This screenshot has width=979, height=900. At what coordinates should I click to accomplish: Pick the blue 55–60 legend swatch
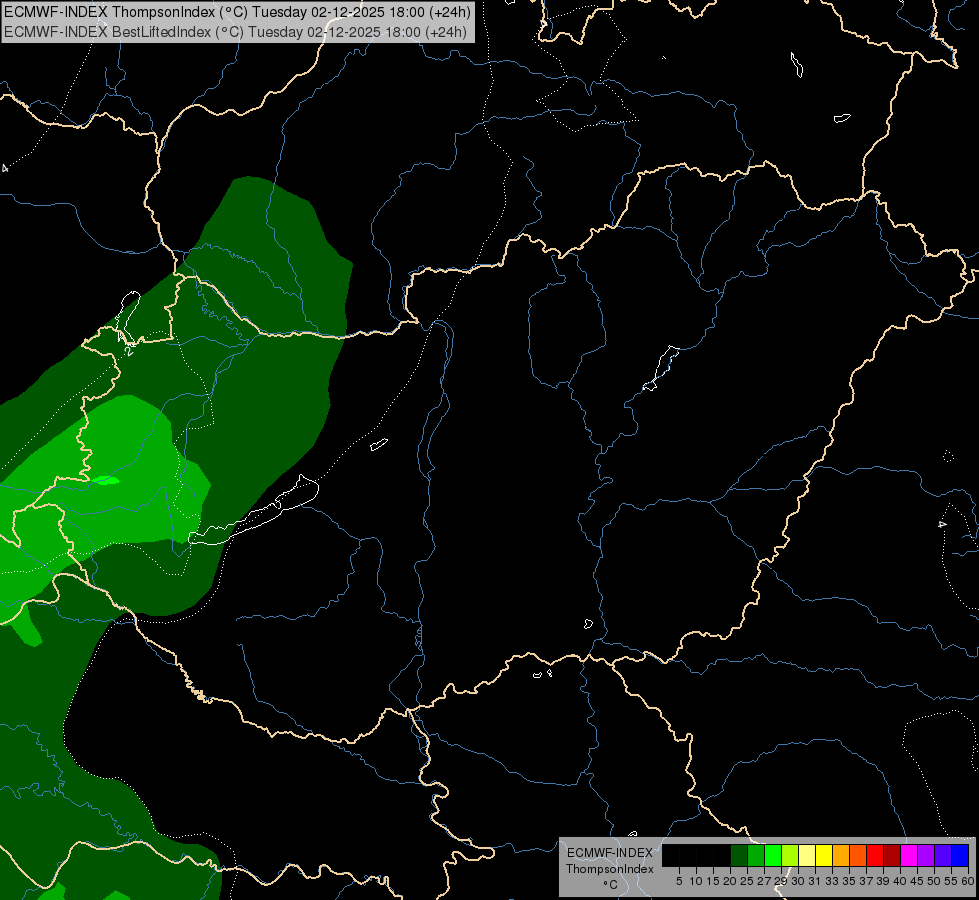point(960,855)
